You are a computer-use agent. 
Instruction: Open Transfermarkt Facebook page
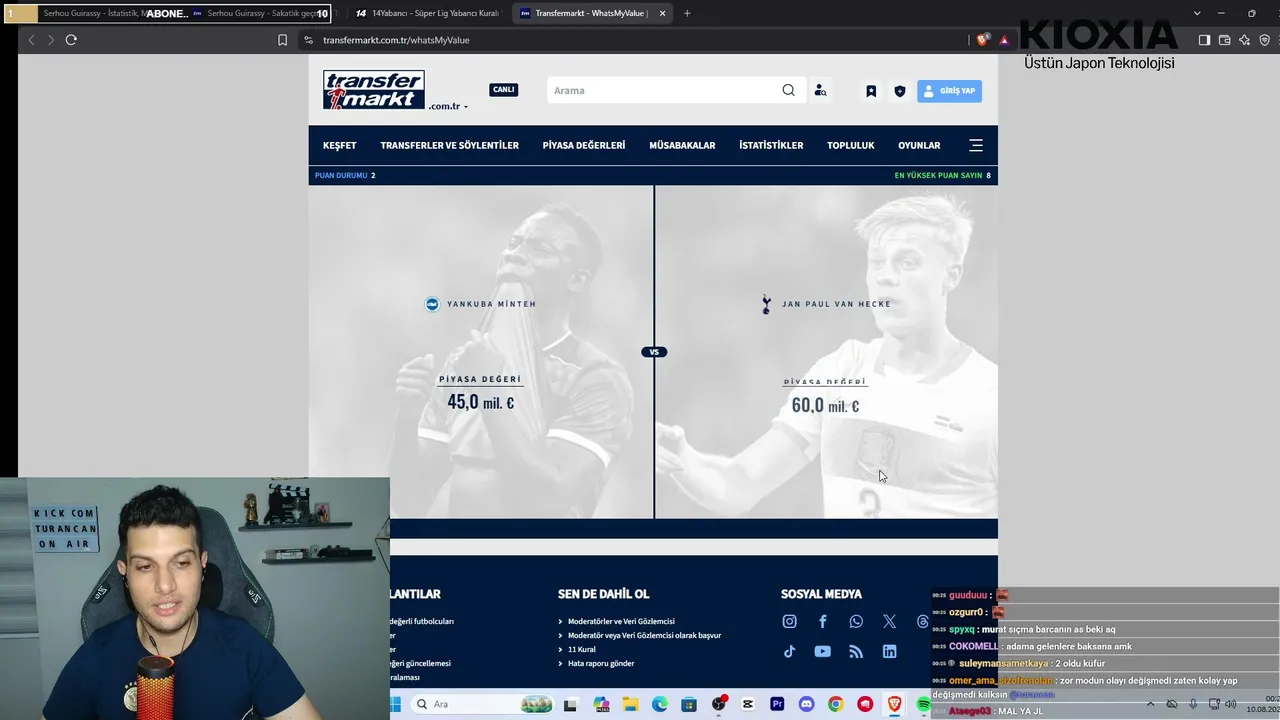click(x=823, y=621)
